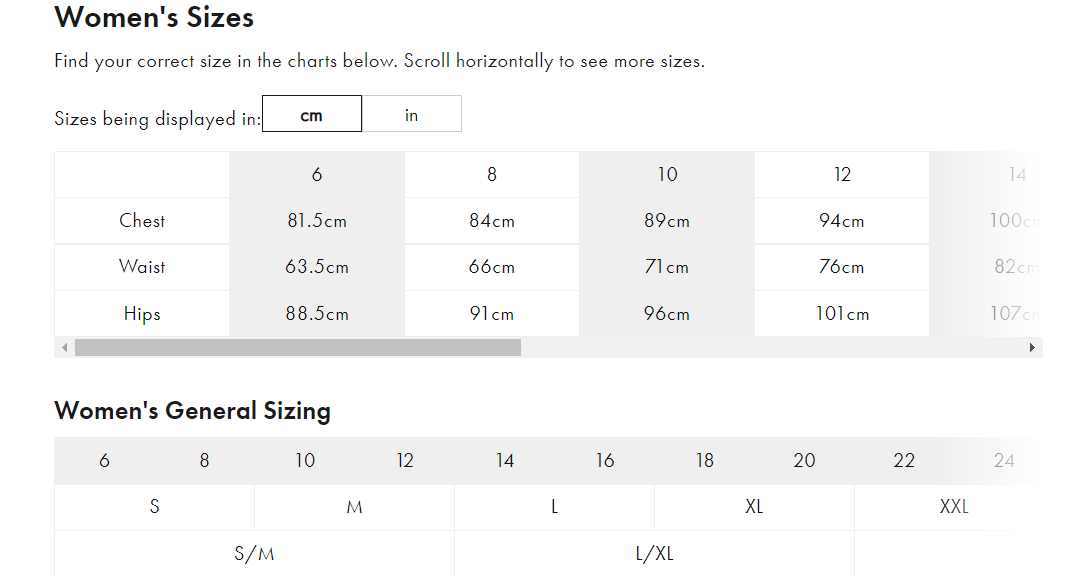Click the 96cm hips cell for size 10
This screenshot has height=576, width=1072.
pos(667,314)
